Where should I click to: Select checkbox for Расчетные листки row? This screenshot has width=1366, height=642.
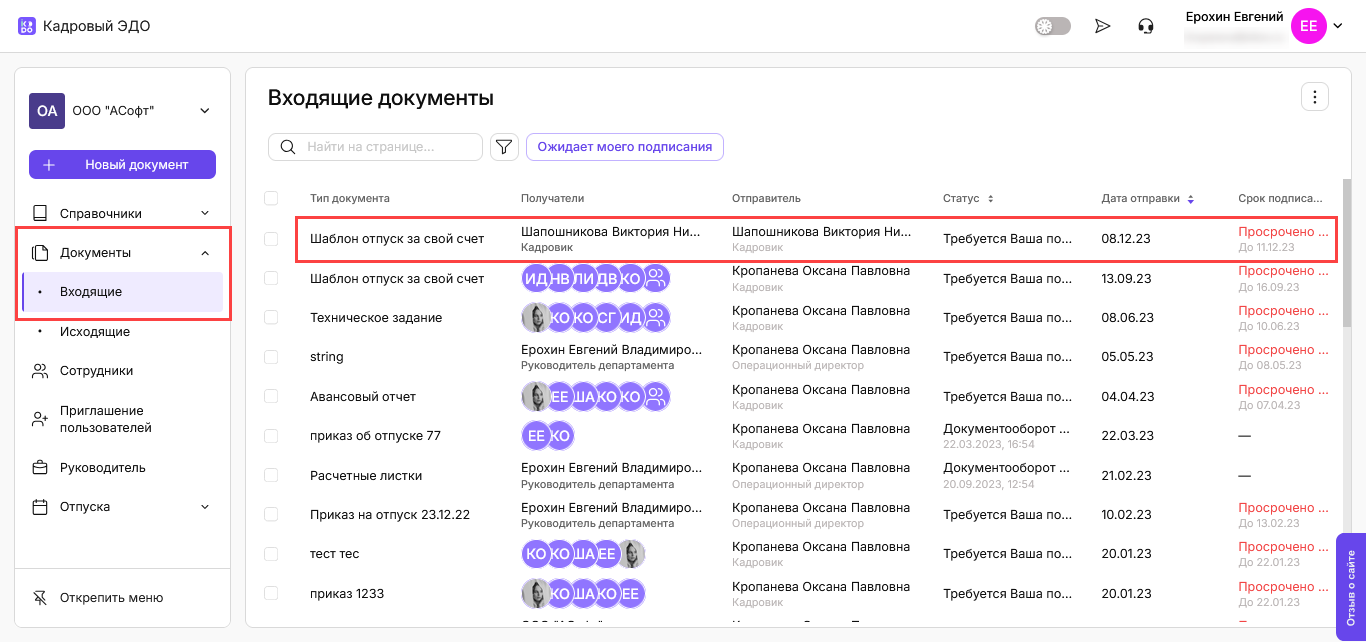tap(271, 476)
